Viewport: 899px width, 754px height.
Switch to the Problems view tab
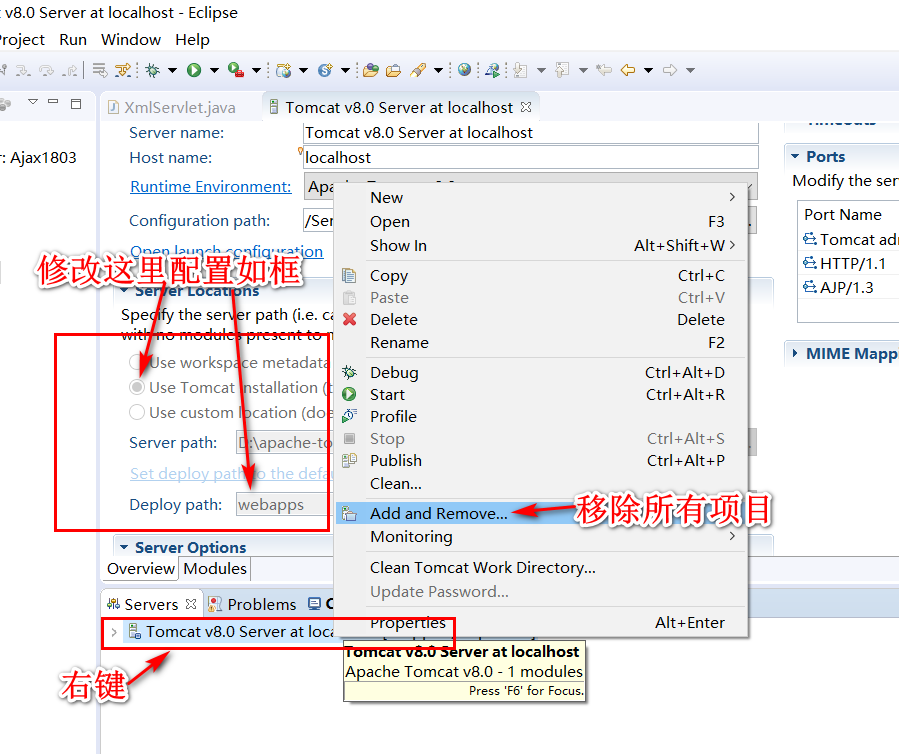(x=252, y=604)
